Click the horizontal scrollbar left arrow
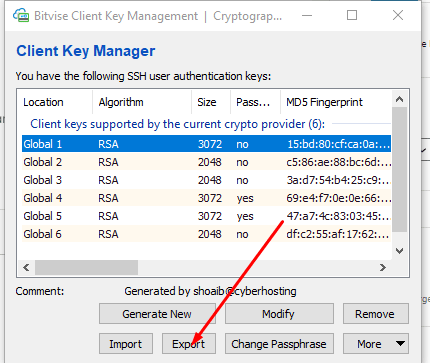 click(x=26, y=267)
